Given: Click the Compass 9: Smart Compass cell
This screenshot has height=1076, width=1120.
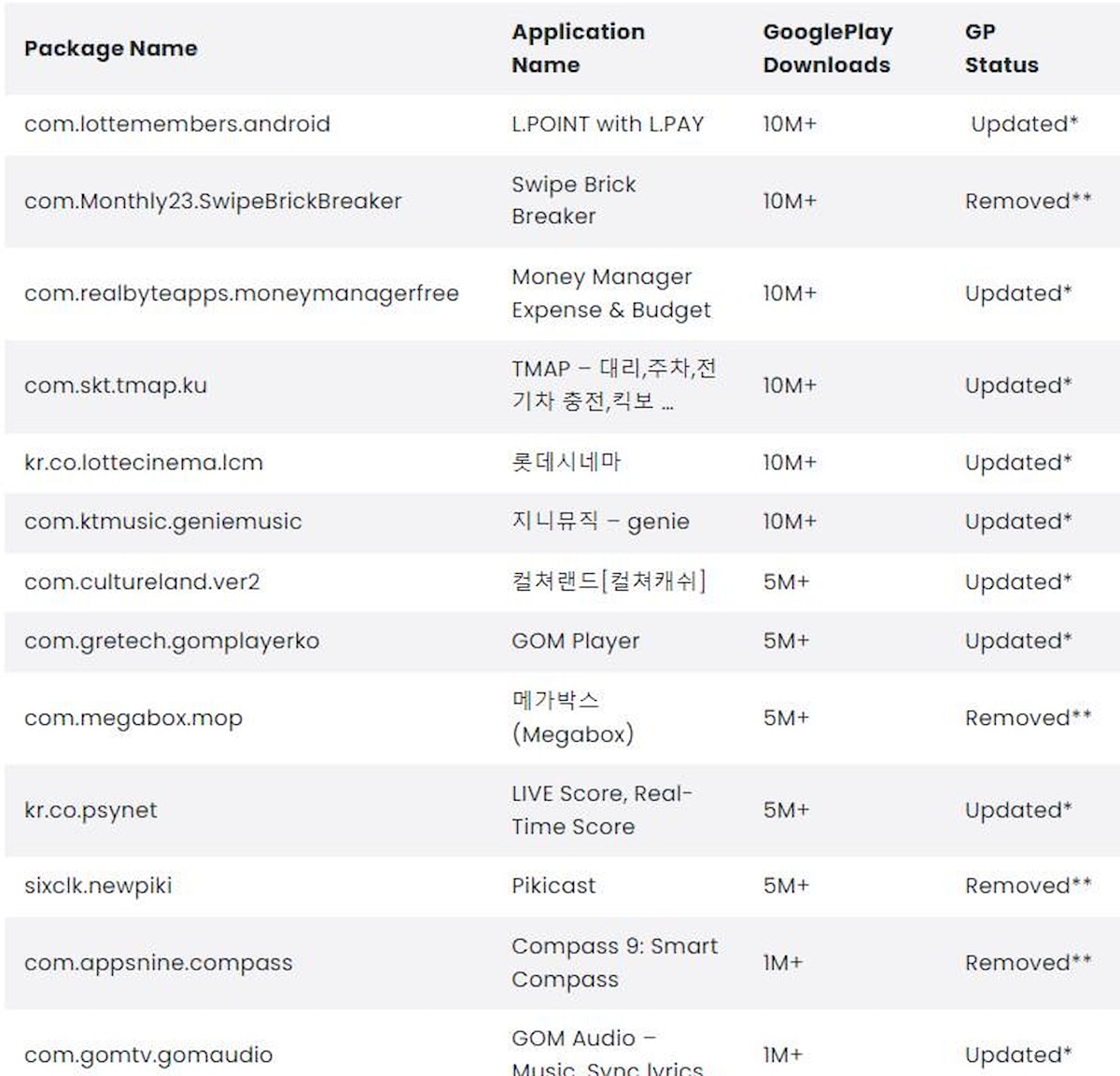Looking at the screenshot, I should (614, 963).
